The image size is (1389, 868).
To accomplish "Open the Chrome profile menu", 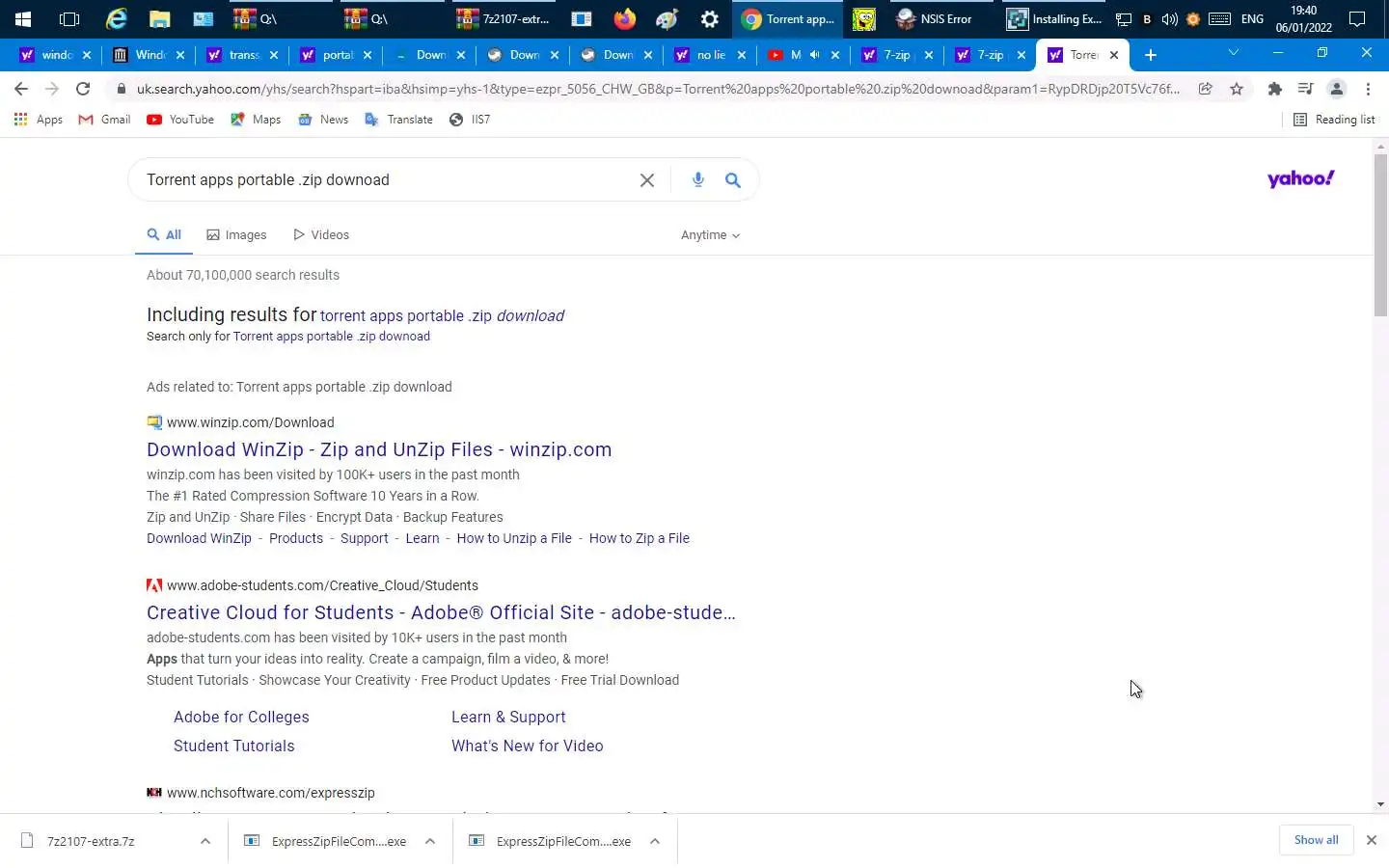I will (x=1337, y=89).
